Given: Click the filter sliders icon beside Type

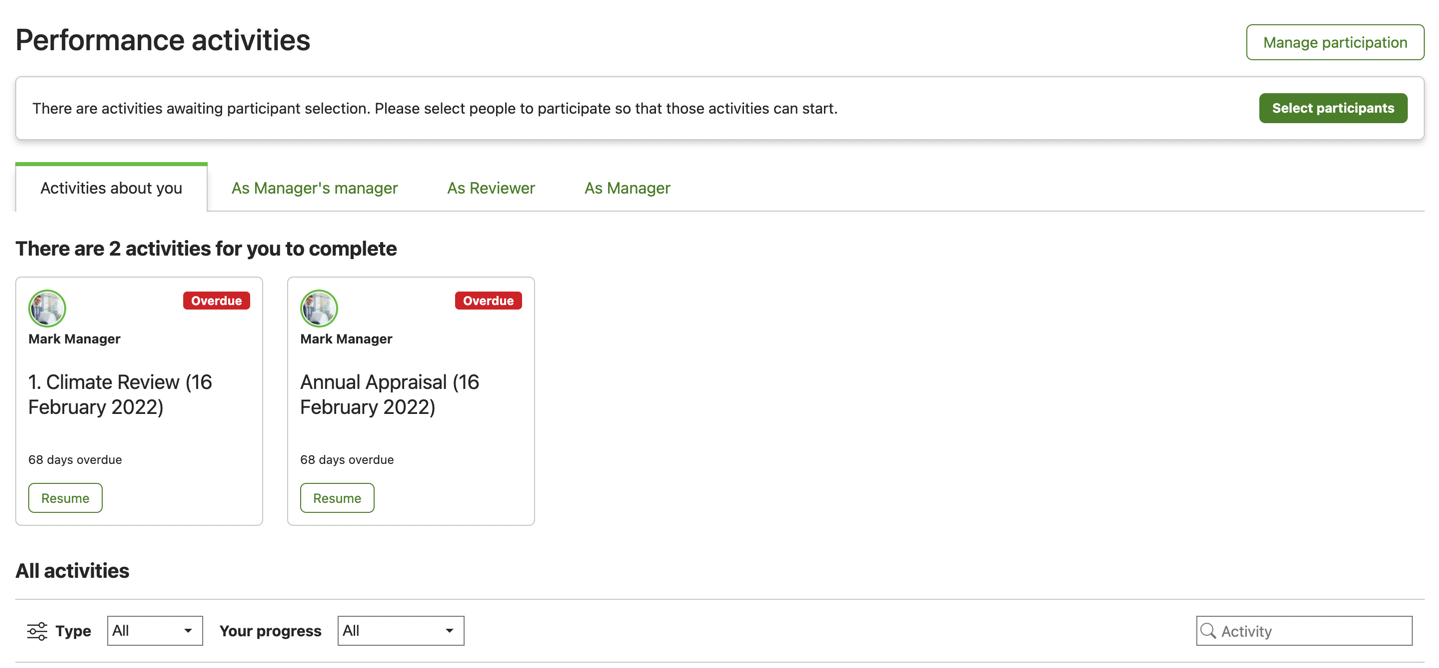Looking at the screenshot, I should pos(37,631).
